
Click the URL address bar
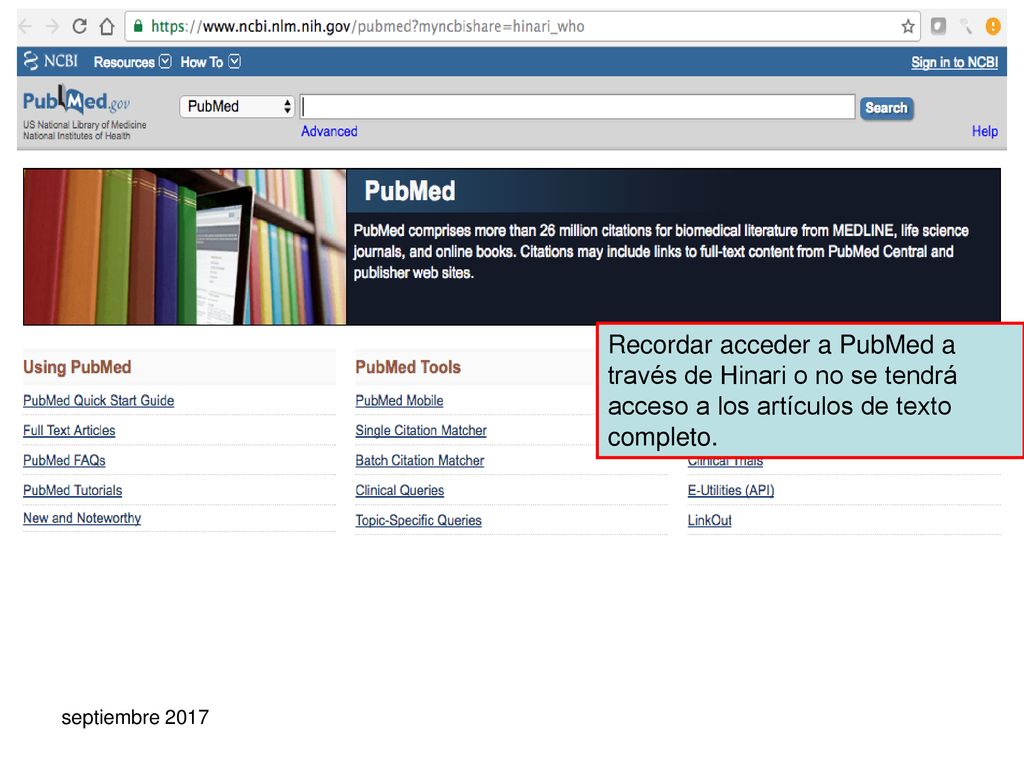pyautogui.click(x=522, y=27)
